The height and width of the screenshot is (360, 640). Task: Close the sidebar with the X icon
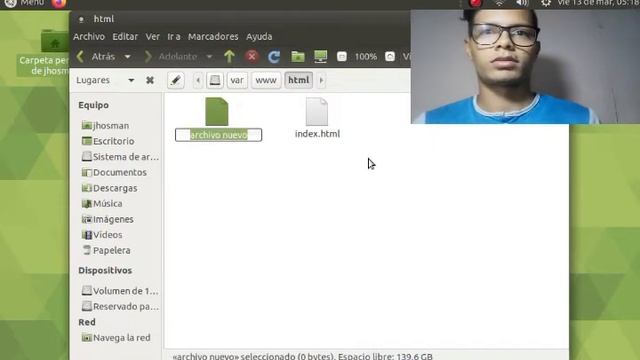150,80
